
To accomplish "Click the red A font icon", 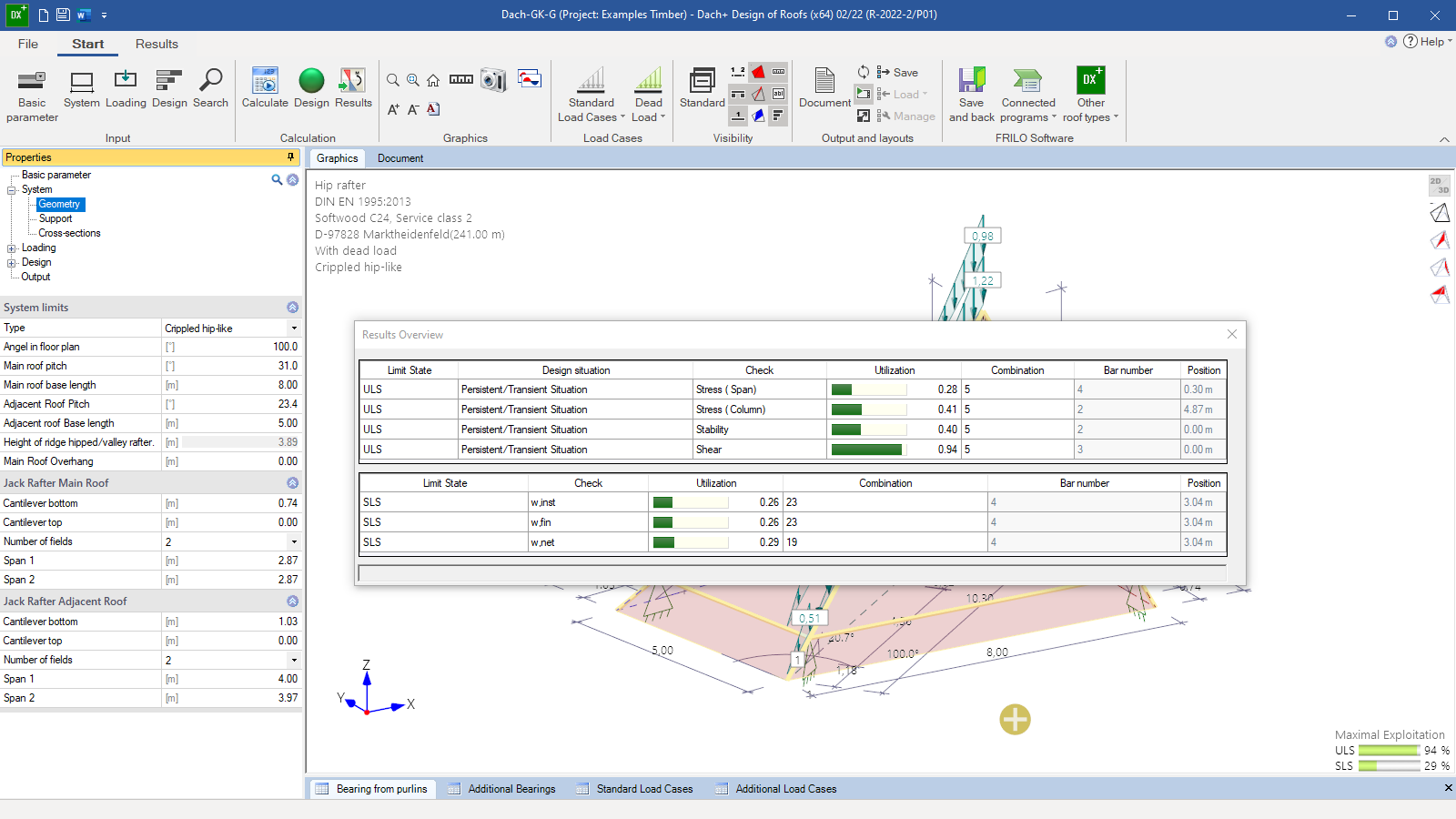I will point(433,109).
